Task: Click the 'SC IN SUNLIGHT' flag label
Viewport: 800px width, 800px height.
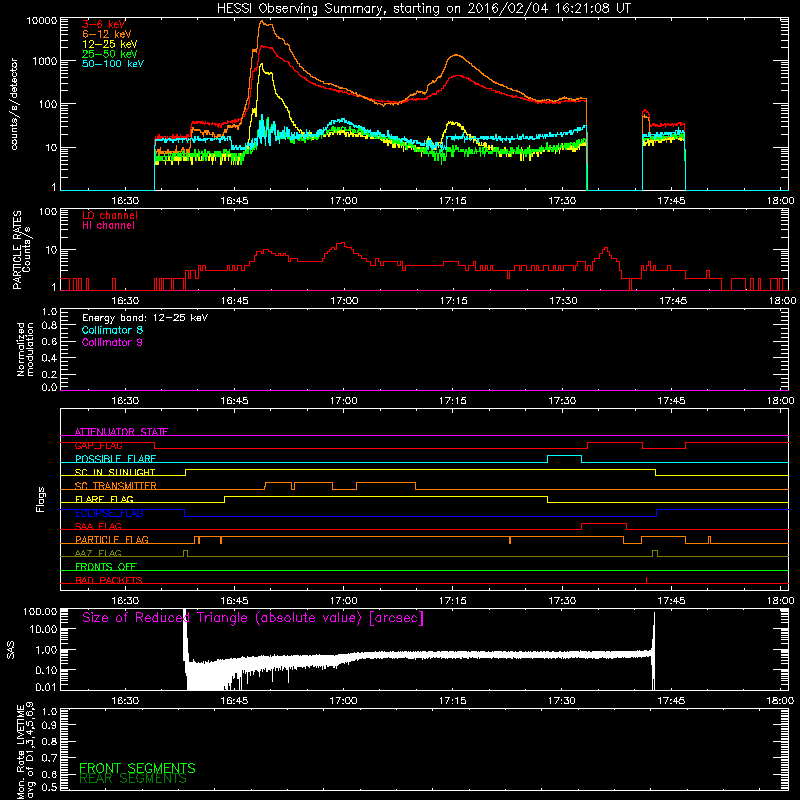Action: click(x=115, y=472)
